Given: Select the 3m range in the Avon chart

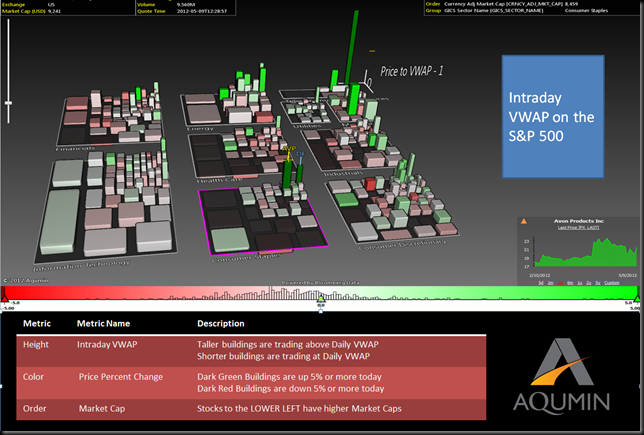Looking at the screenshot, I should click(560, 283).
